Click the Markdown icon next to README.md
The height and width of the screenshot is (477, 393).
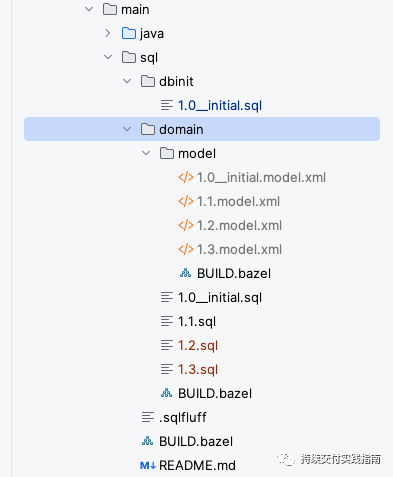tap(148, 465)
